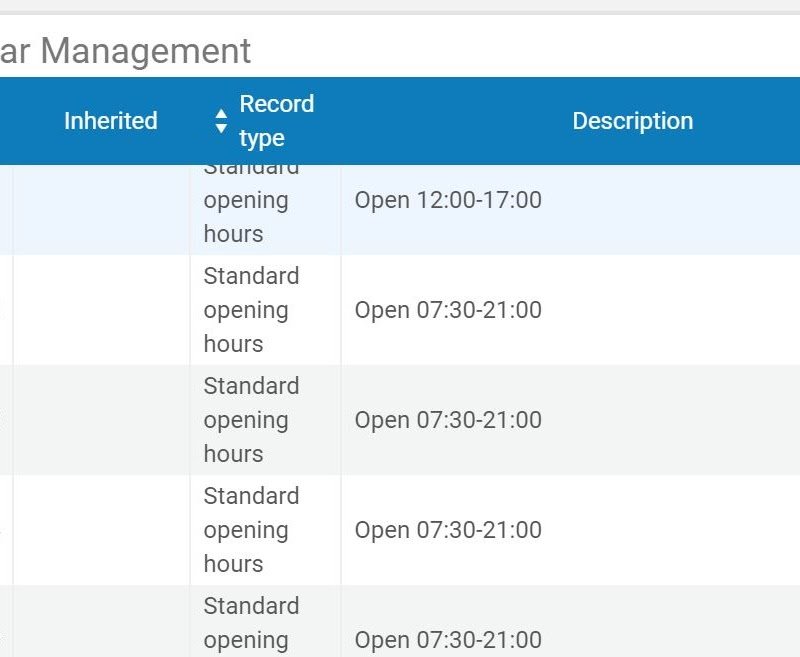Click the first Standard opening hours label
This screenshot has height=657, width=800.
click(x=250, y=200)
